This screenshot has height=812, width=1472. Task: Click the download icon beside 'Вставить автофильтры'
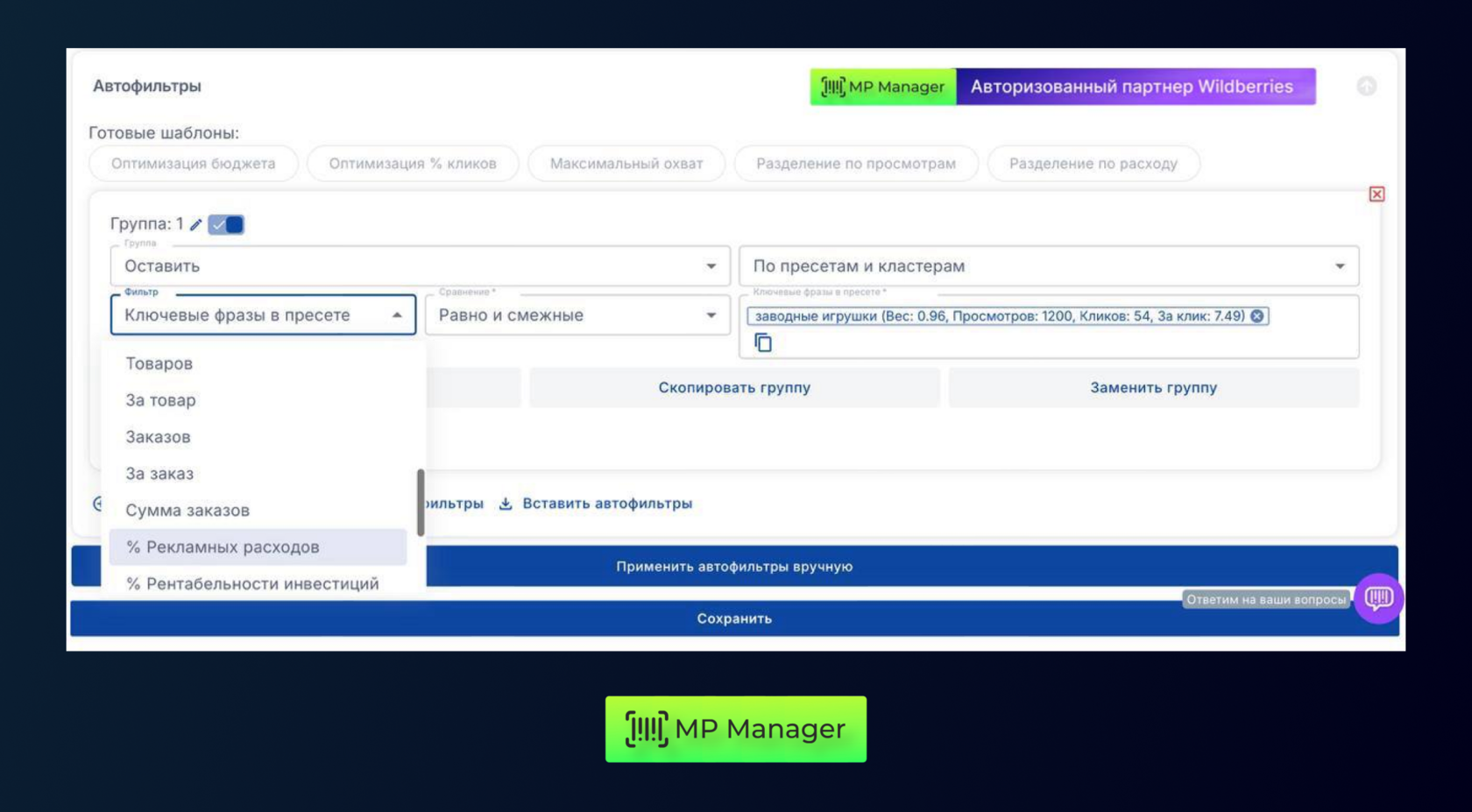(506, 504)
